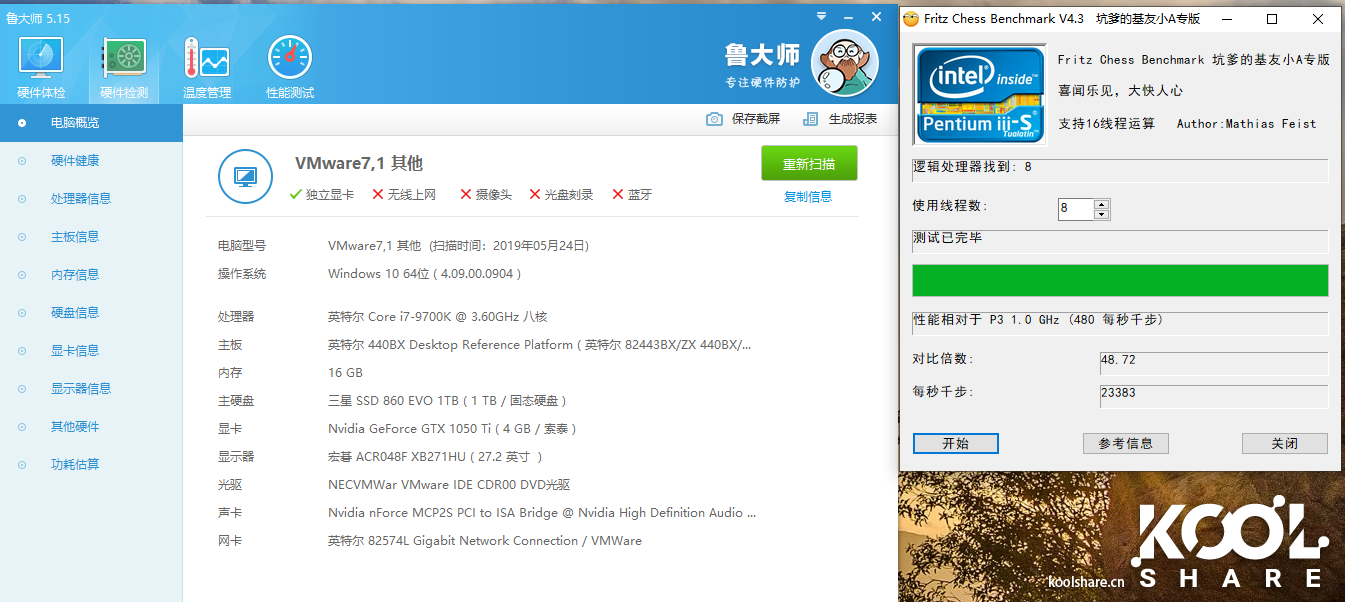Click the graphics value Nvidia GeForce GTX 1050 Ti
1345x602 pixels.
[x=452, y=429]
